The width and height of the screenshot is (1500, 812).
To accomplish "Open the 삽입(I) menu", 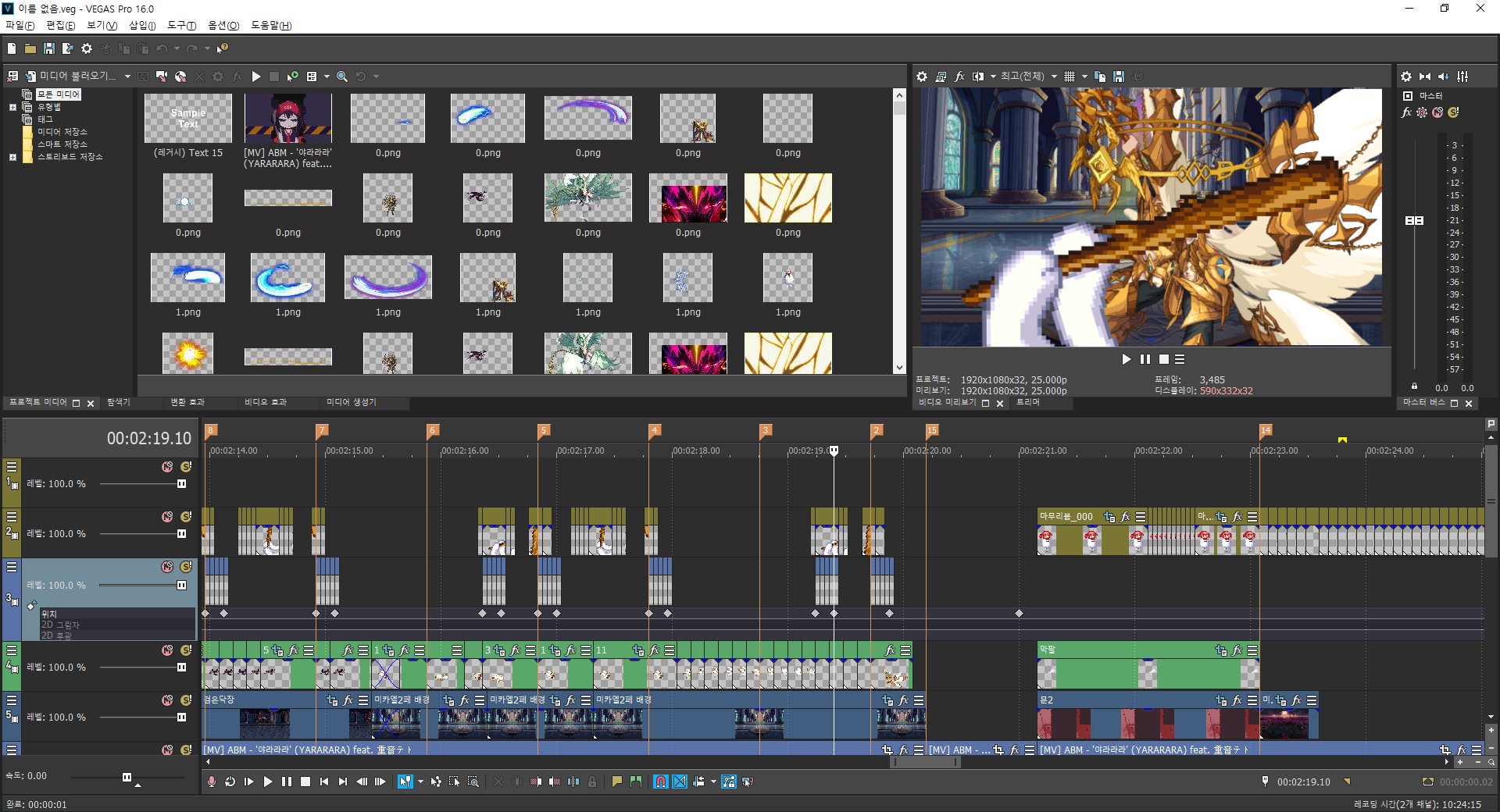I will (x=142, y=26).
